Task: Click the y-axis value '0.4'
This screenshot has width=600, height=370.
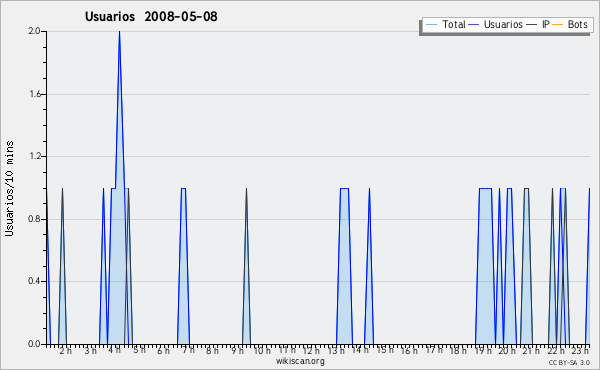Action: pos(34,281)
